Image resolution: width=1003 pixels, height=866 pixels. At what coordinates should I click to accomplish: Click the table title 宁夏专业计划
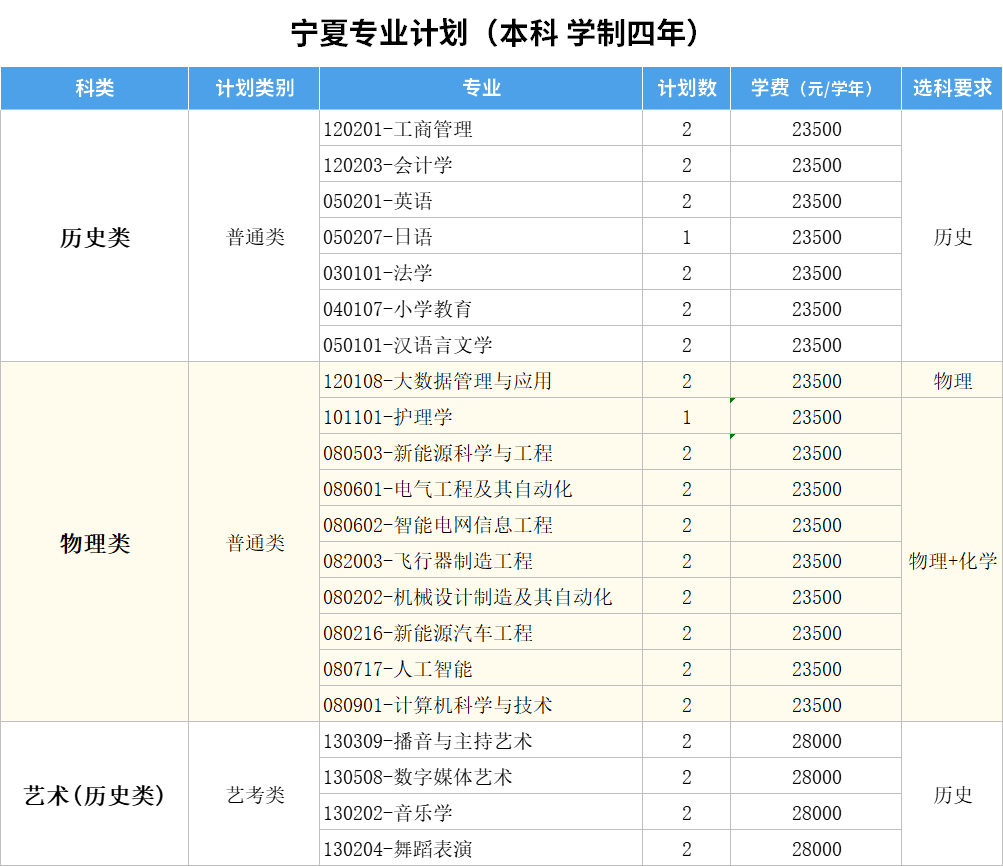coord(499,34)
